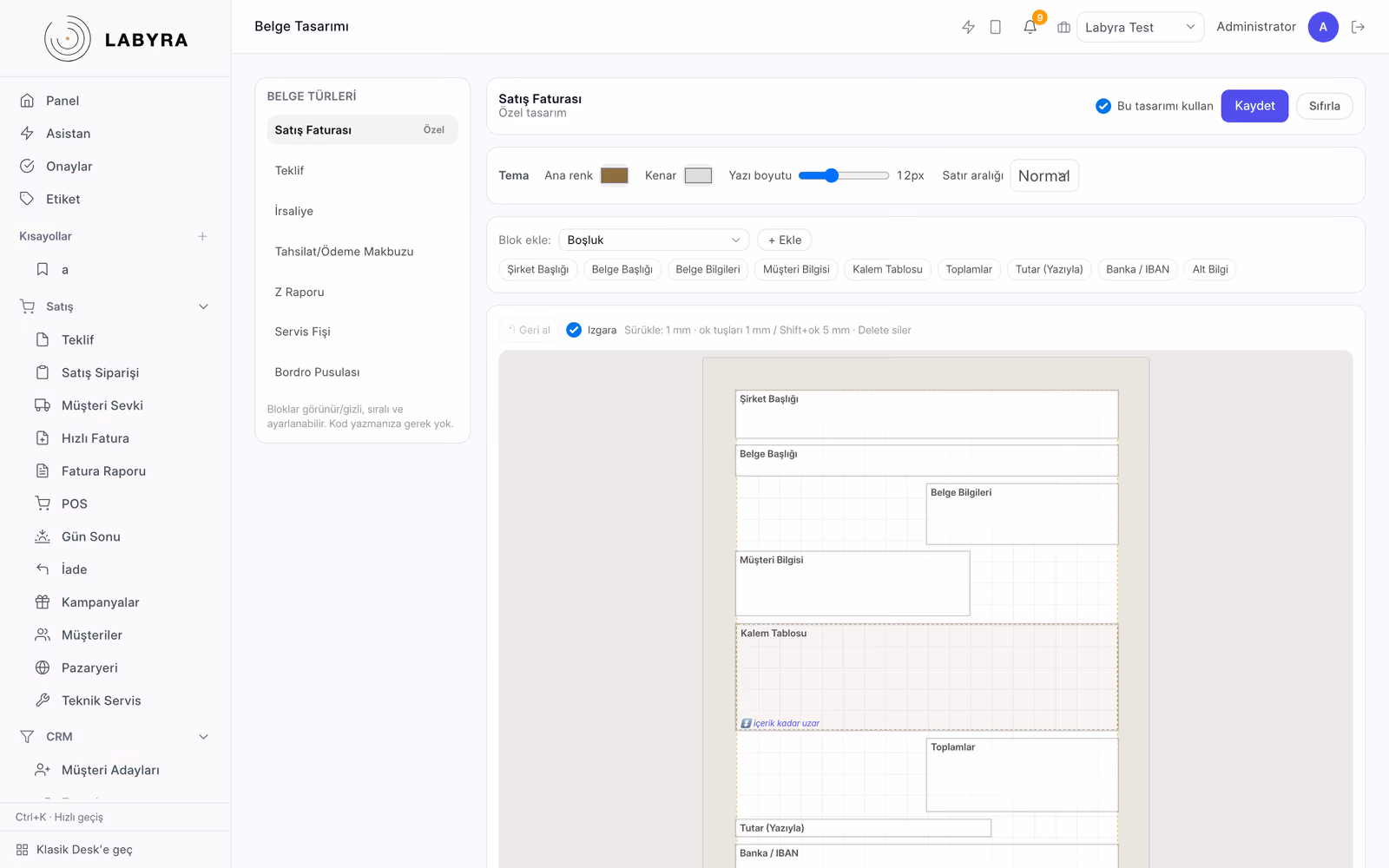Viewport: 1389px width, 868px height.
Task: Click the lightning bolt icon in header
Action: (x=969, y=27)
